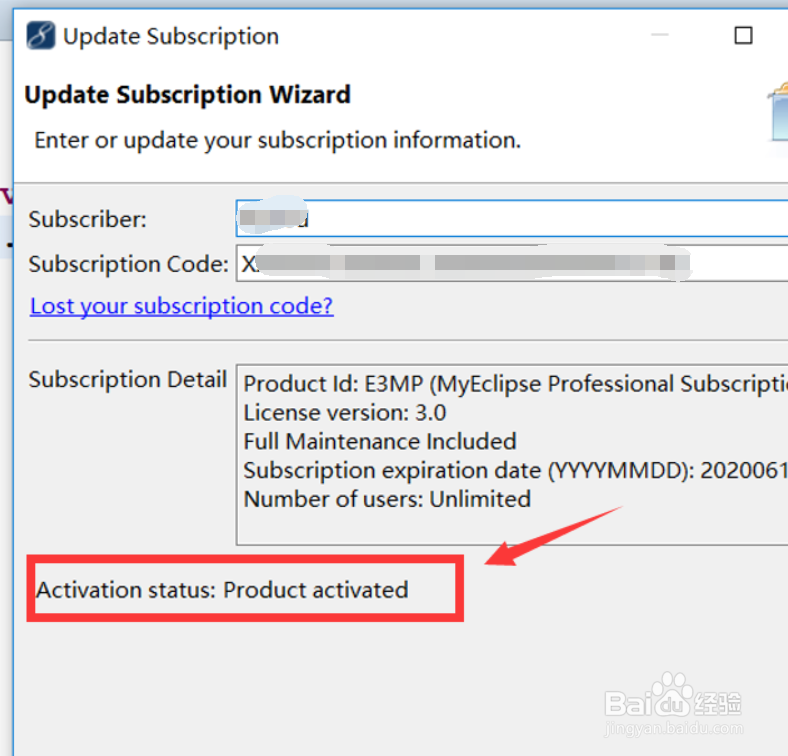
Task: Click the 'Full Maintenance Included' line
Action: [x=380, y=441]
